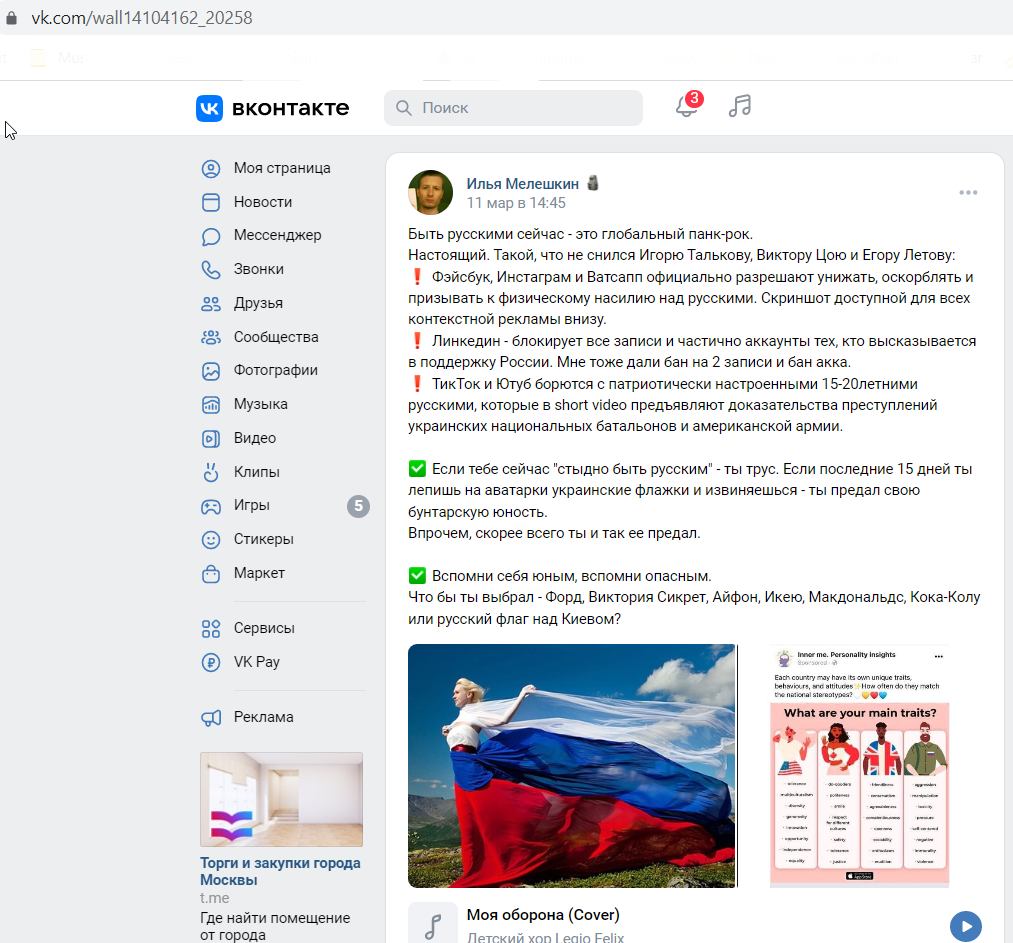Open Видео section
1013x943 pixels.
[255, 439]
